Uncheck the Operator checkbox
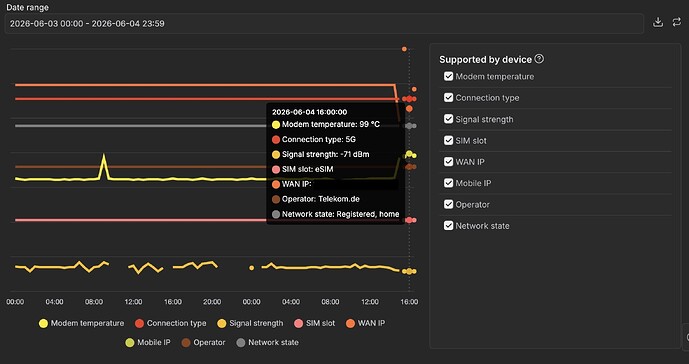 coord(448,204)
